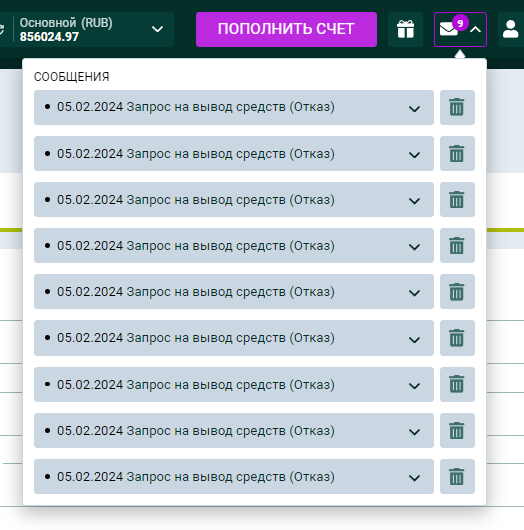The height and width of the screenshot is (530, 524).
Task: Delete the seventh withdrawal request message
Action: pos(457,384)
